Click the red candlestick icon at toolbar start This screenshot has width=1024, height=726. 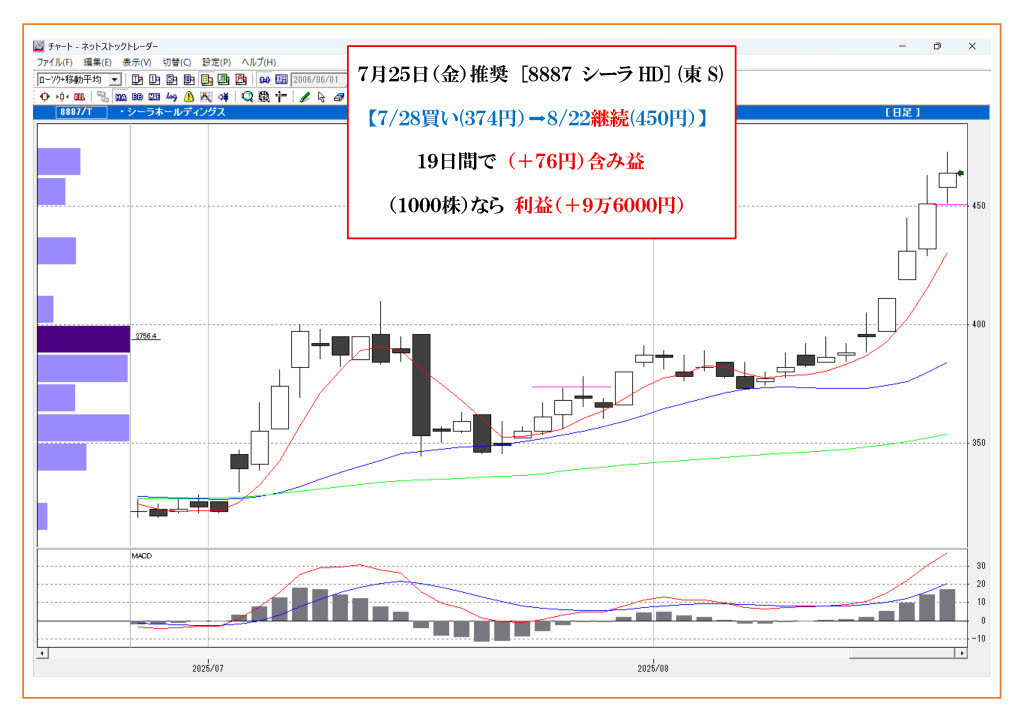44,97
